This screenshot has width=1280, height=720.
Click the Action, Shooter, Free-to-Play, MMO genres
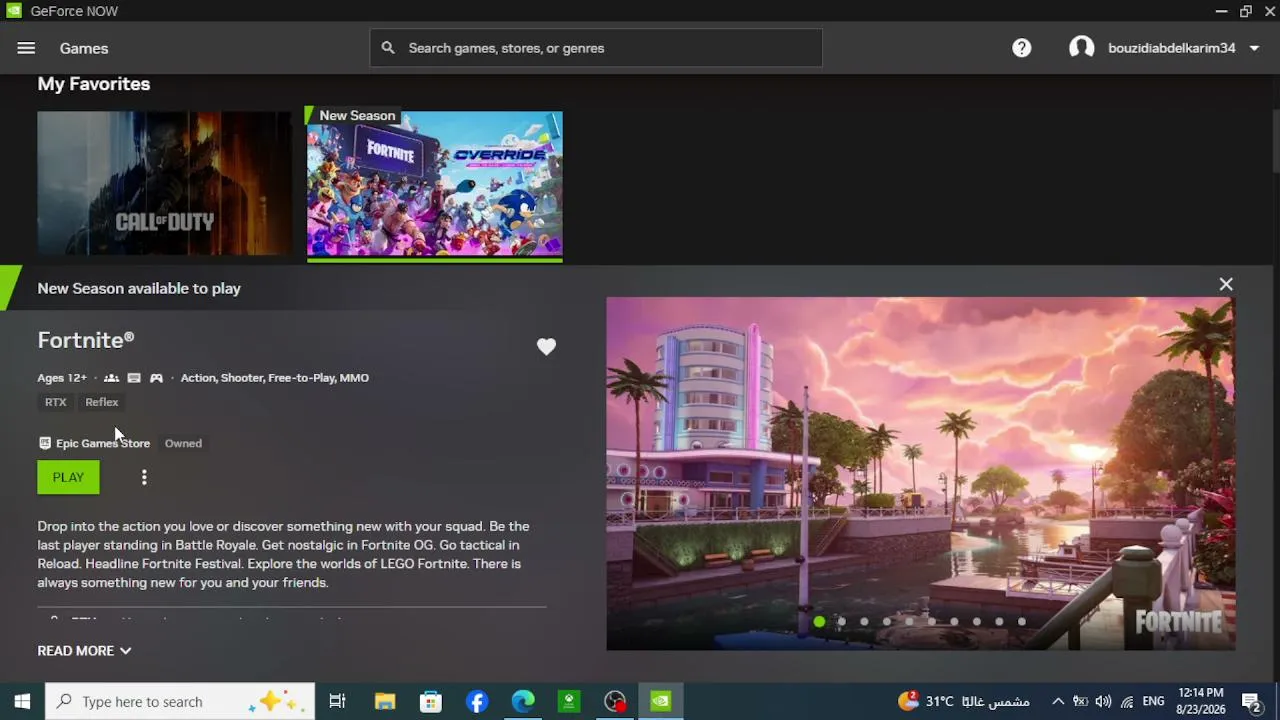[274, 378]
